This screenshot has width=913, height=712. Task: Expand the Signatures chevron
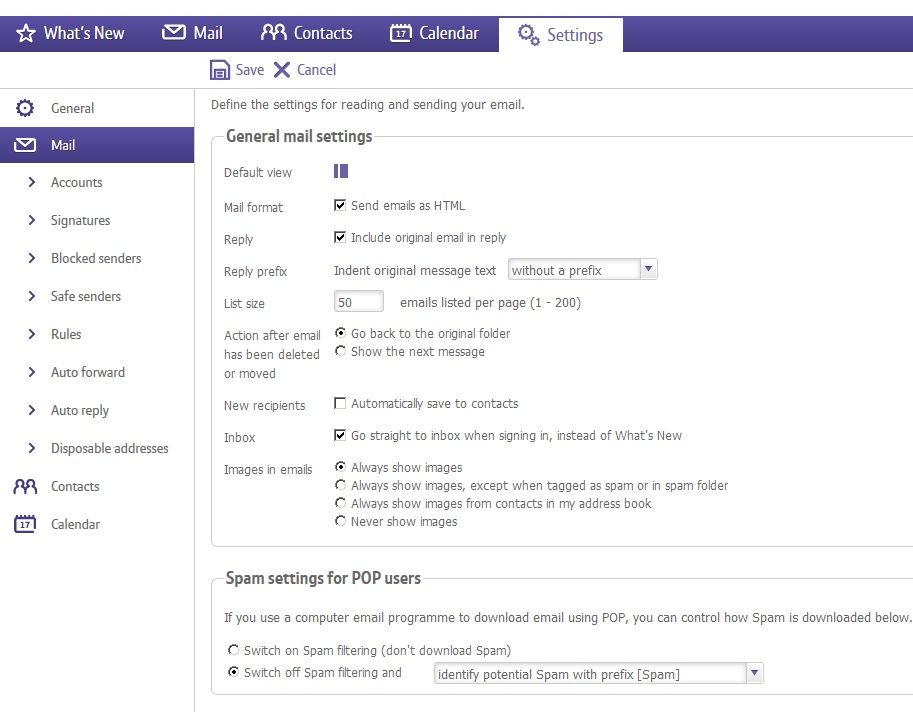tap(32, 220)
